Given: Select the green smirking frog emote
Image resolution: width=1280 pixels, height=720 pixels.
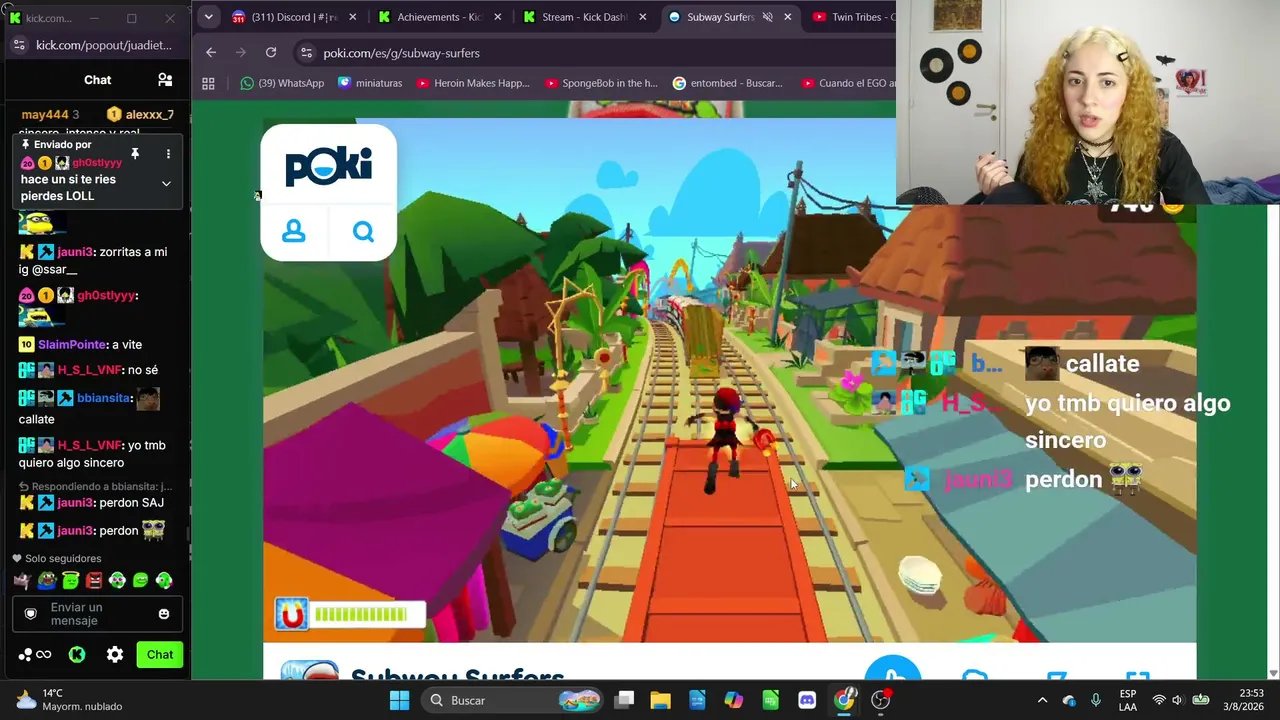Looking at the screenshot, I should (x=141, y=580).
